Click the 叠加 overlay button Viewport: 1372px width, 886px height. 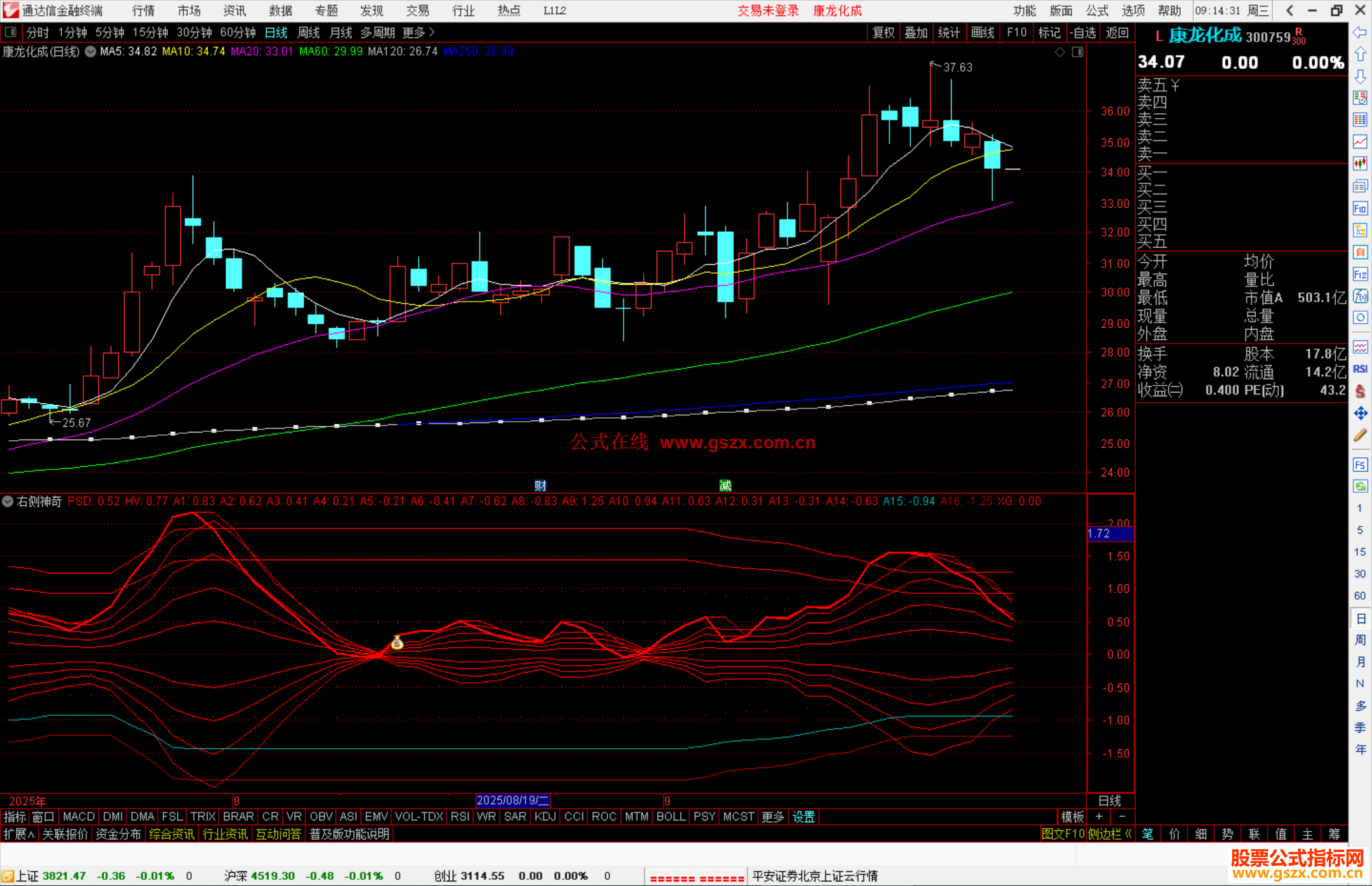pyautogui.click(x=917, y=32)
